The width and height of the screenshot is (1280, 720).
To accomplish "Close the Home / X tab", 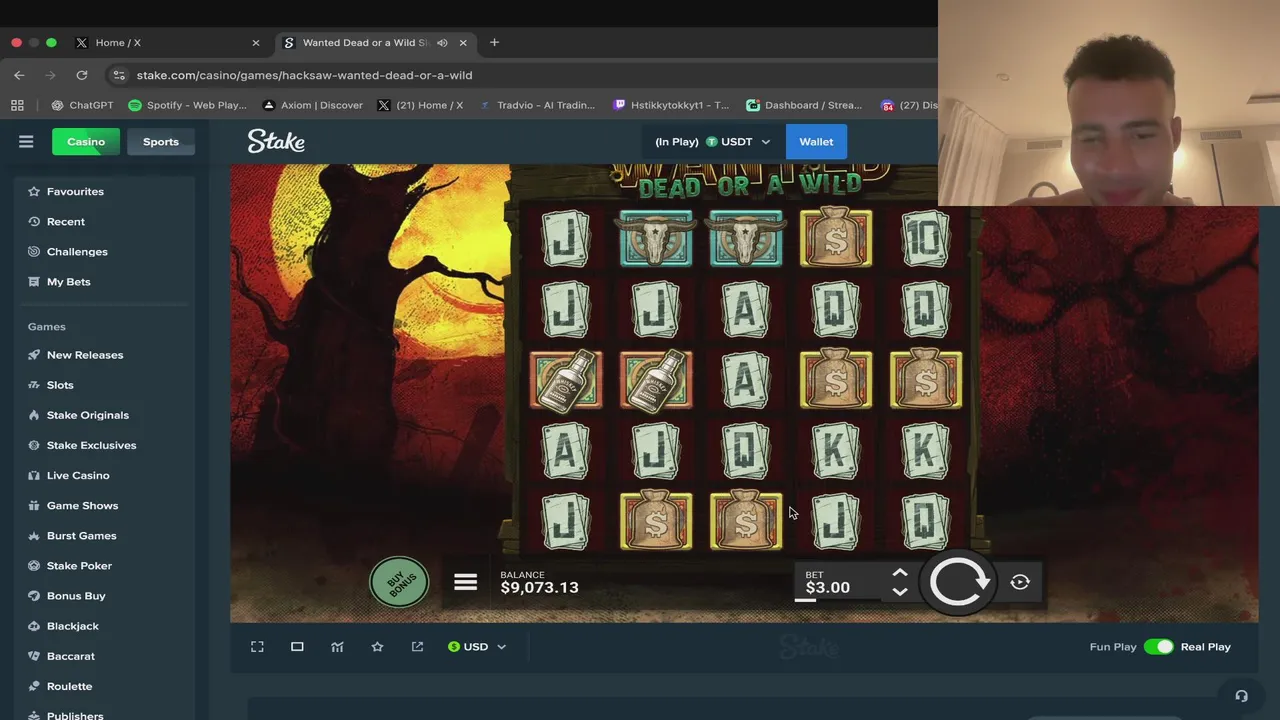I will [x=255, y=43].
